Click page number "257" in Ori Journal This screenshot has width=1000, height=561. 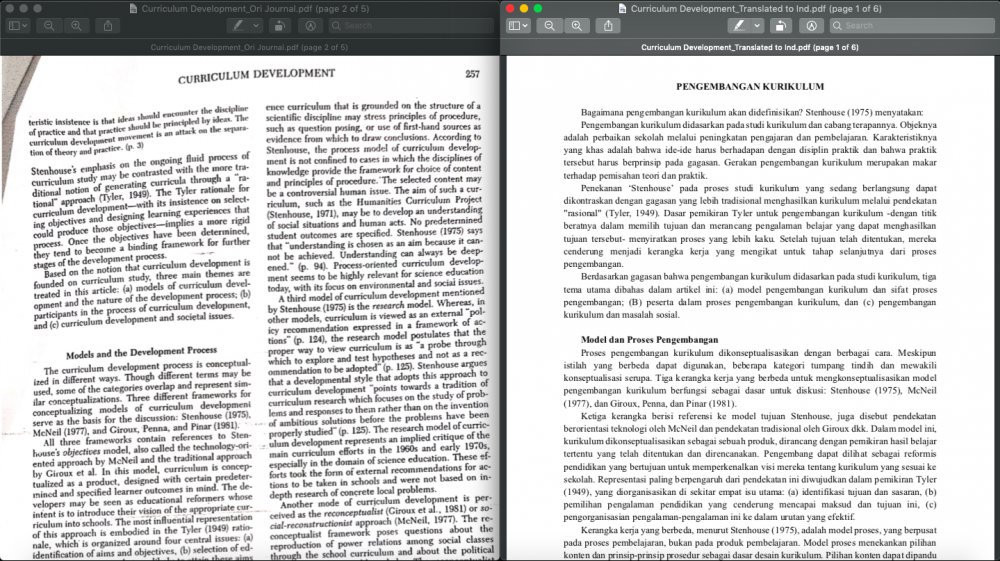click(473, 74)
